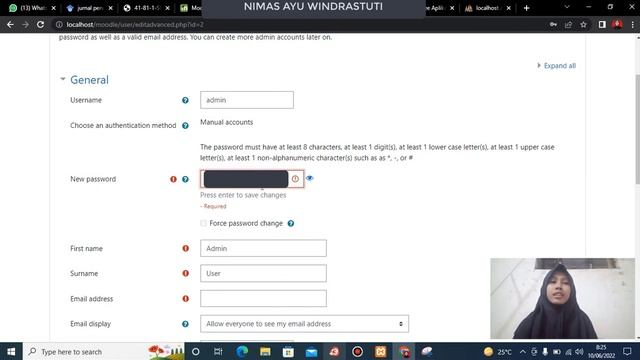Click the address bar URL
The image size is (640, 360).
[x=135, y=24]
